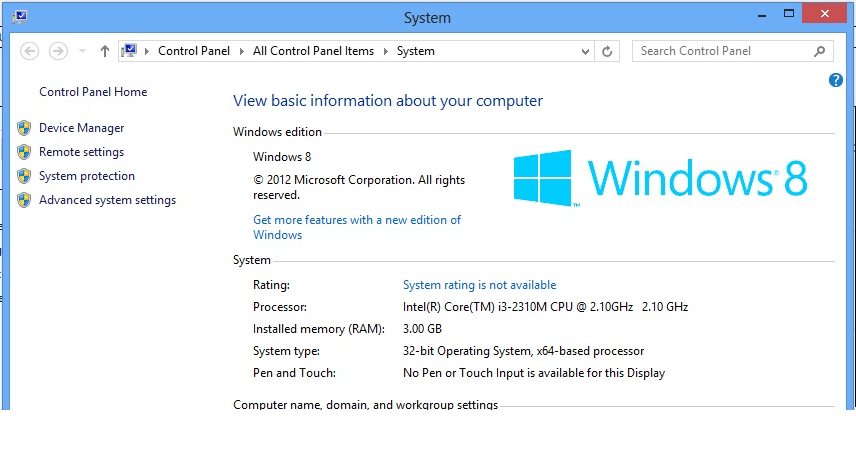This screenshot has height=460, width=856.
Task: Expand the chevron after All Control Panel Items
Action: click(x=386, y=51)
